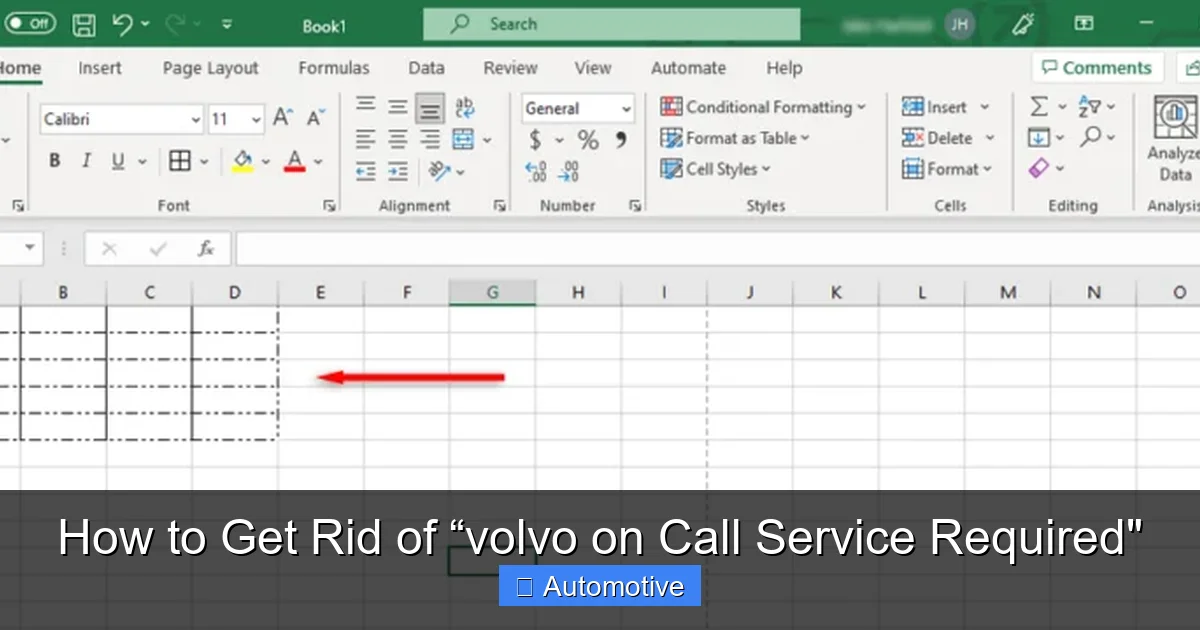Toggle Bold formatting
The height and width of the screenshot is (630, 1200).
tap(55, 161)
